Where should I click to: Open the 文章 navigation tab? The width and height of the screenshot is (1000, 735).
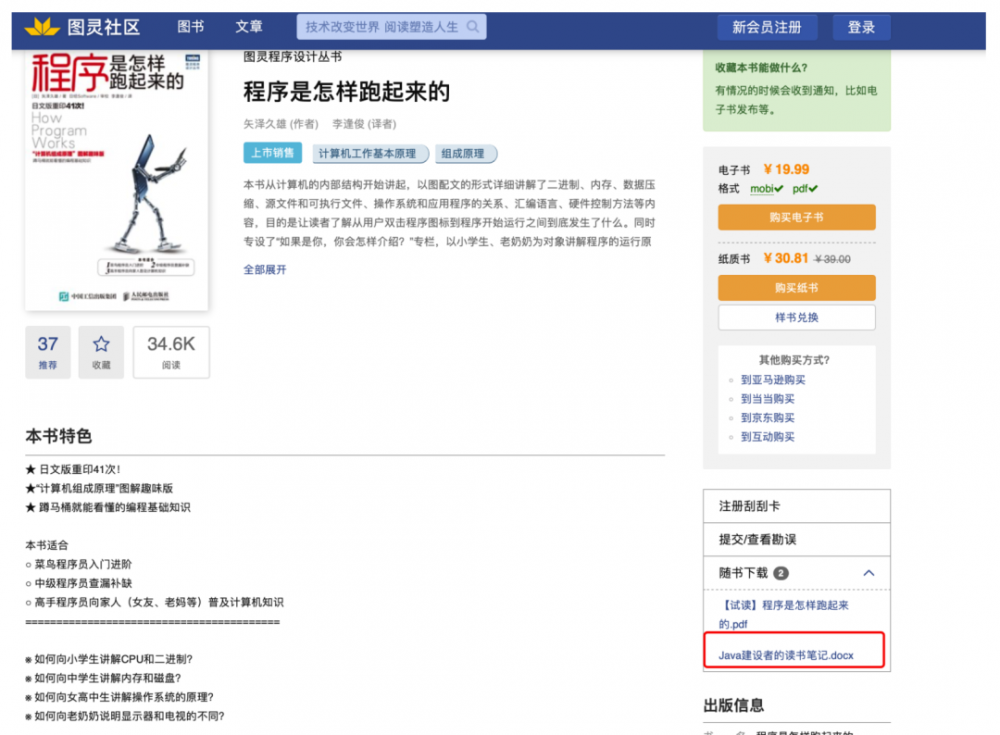249,26
